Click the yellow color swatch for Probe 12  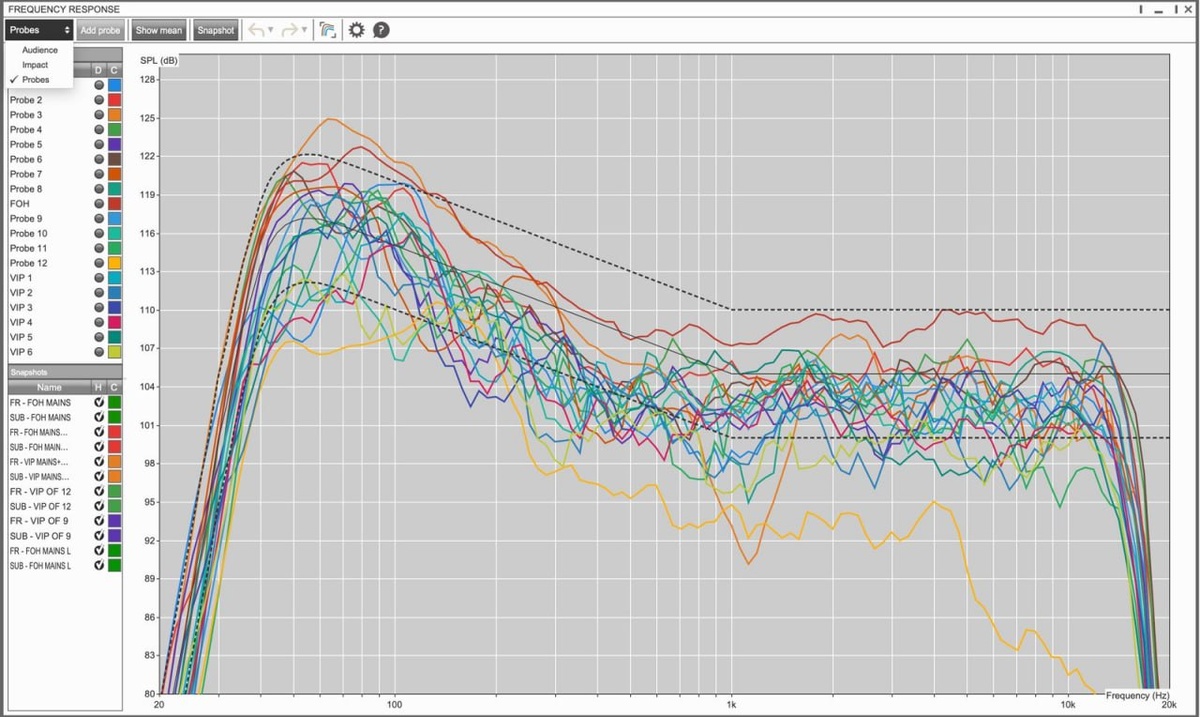[x=115, y=263]
